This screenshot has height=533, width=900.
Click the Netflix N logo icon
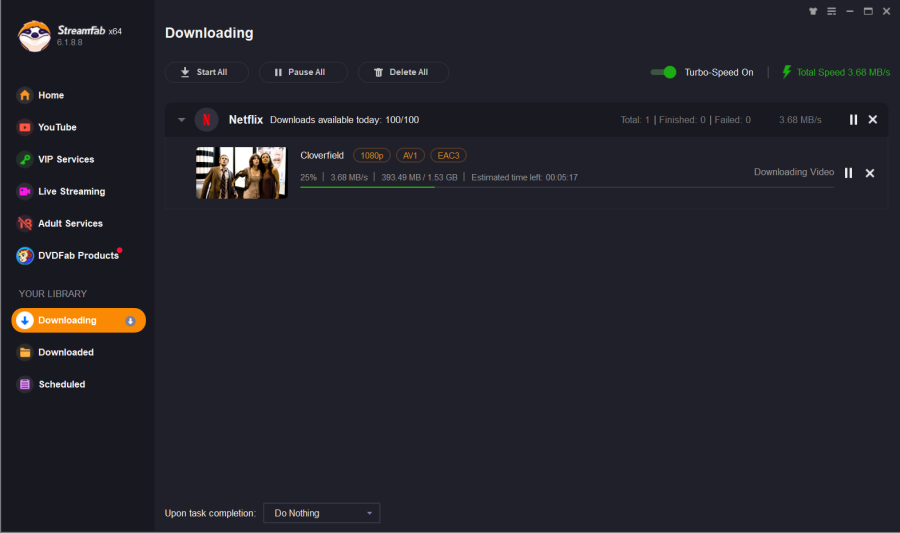[206, 120]
